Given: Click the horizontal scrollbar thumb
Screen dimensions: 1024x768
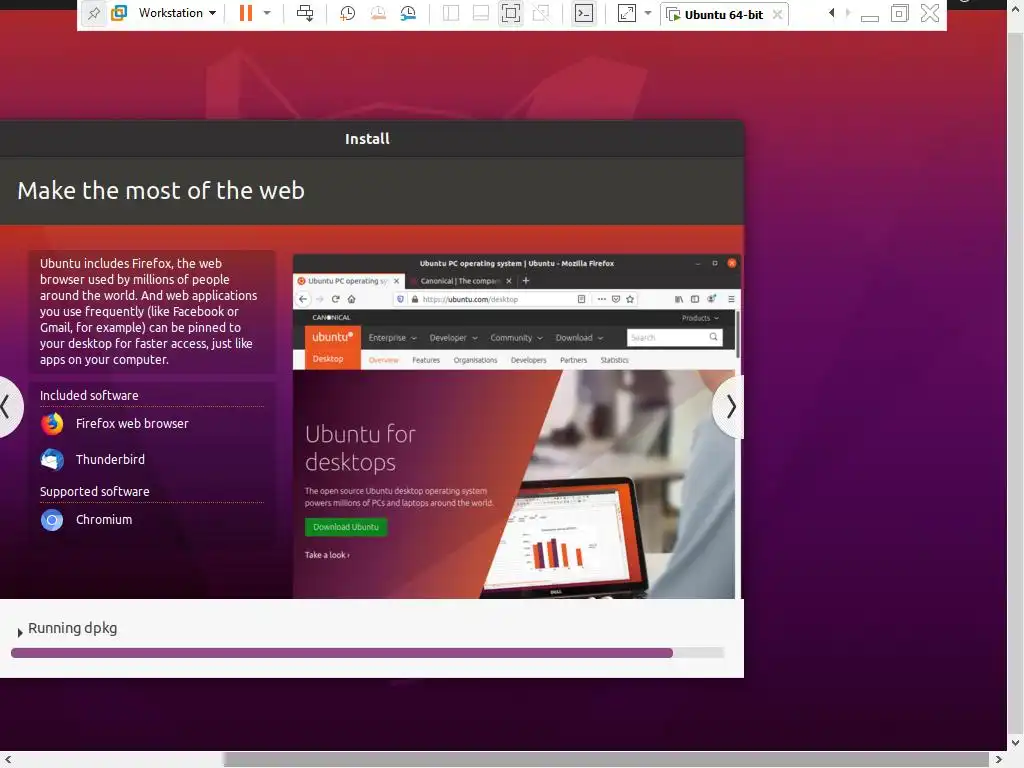Looking at the screenshot, I should (x=606, y=760).
